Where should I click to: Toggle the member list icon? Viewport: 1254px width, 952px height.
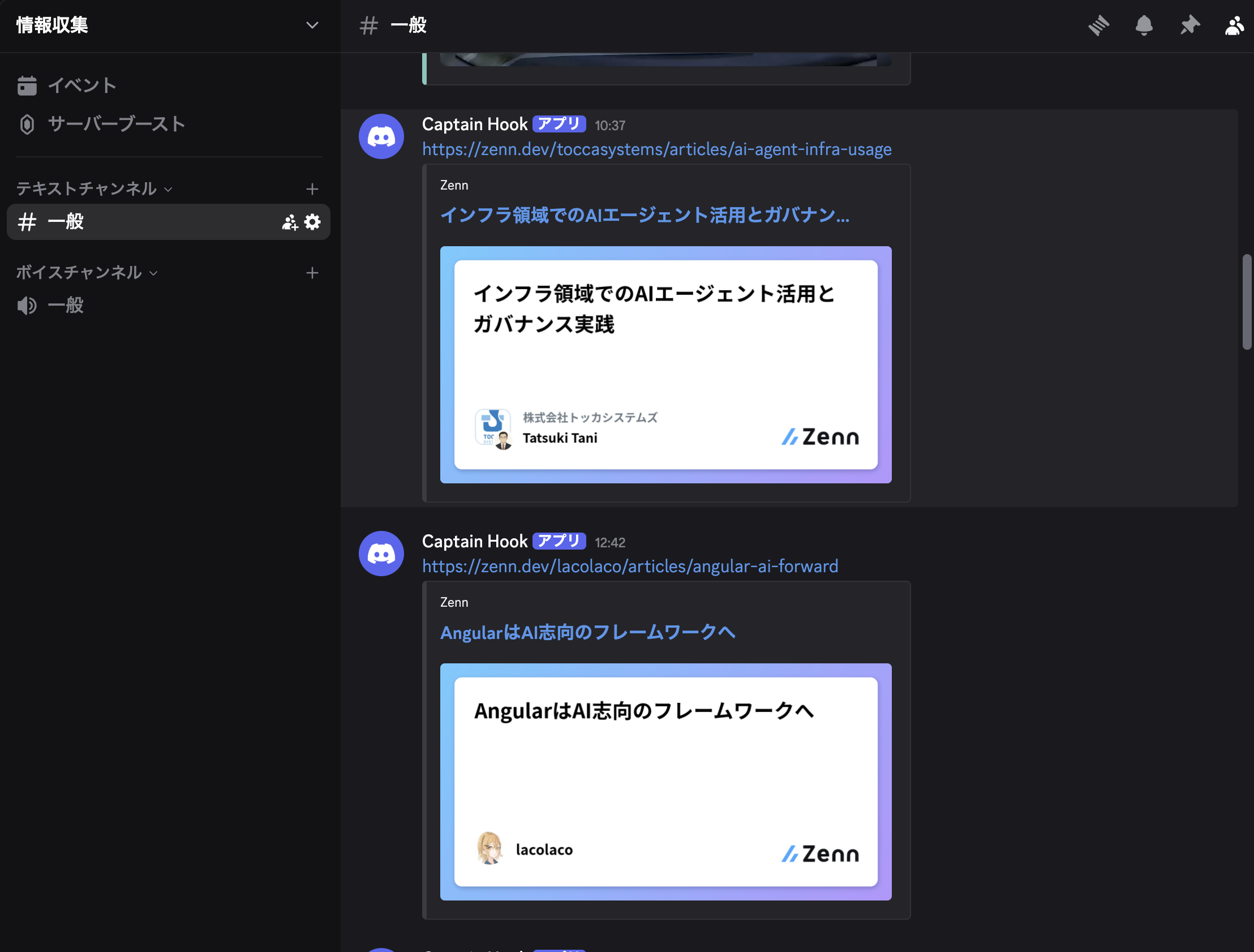(x=1234, y=25)
